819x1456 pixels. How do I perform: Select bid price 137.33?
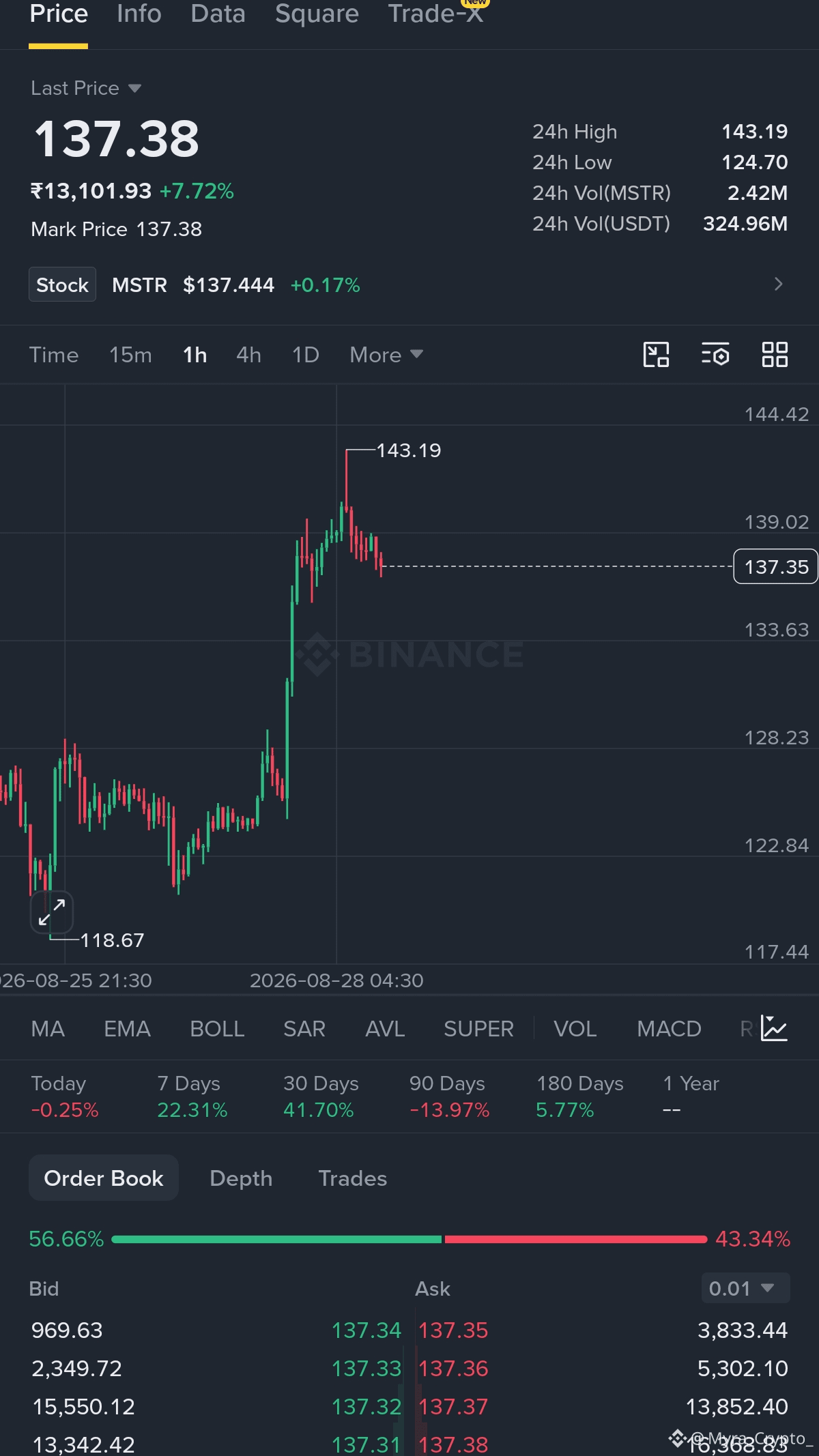367,1368
